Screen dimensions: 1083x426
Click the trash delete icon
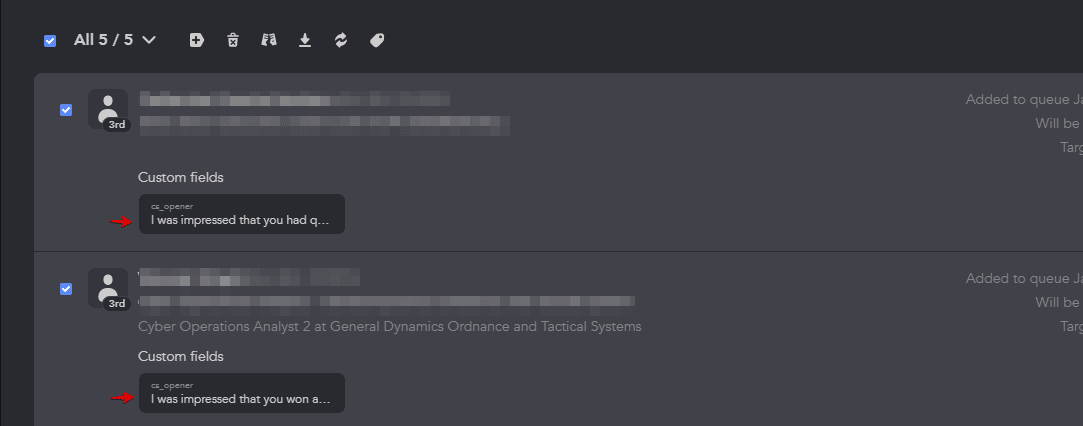pos(233,40)
